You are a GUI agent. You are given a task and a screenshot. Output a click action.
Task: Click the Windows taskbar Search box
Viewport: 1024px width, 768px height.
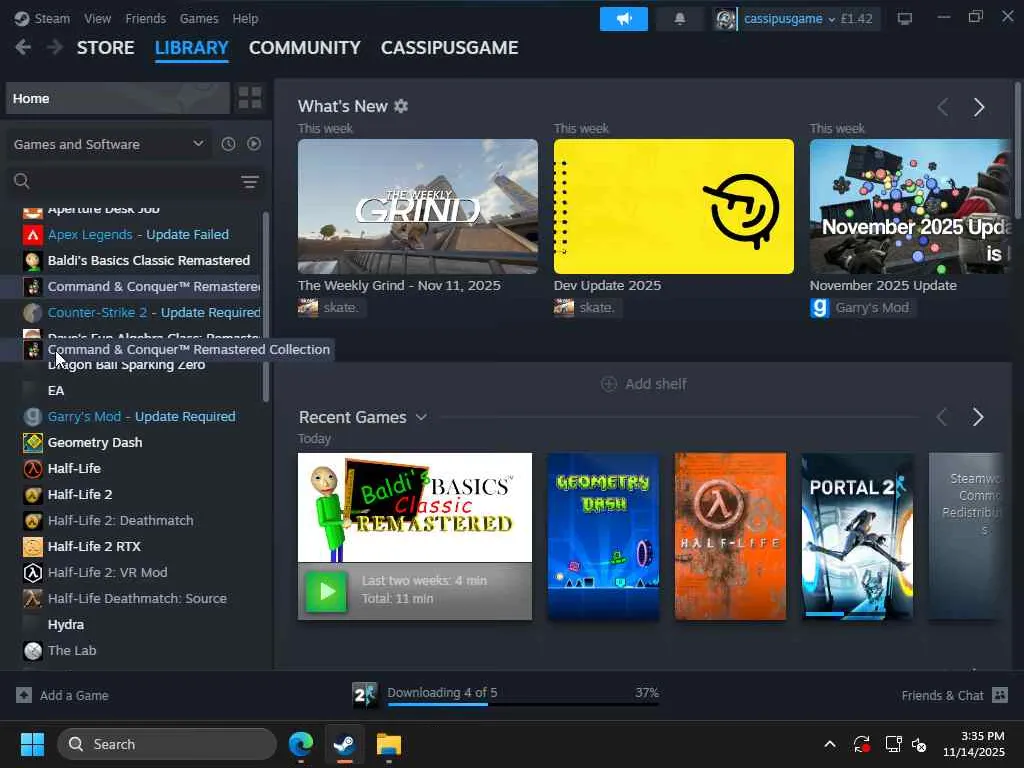point(167,744)
